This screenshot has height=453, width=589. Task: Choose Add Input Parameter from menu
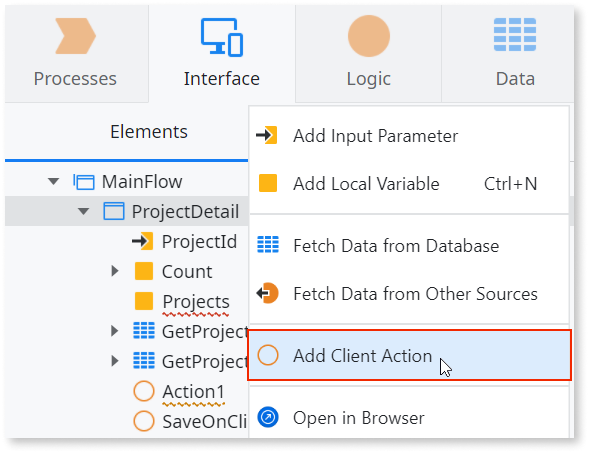tap(409, 136)
